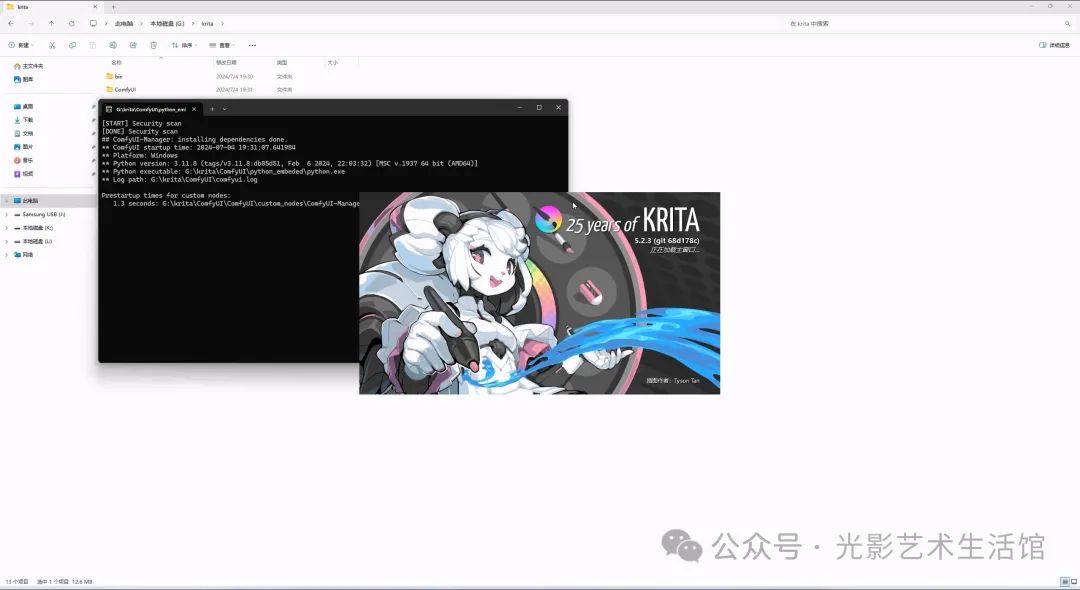Go forward in File Explorer navigation
1080x590 pixels.
tap(31, 23)
